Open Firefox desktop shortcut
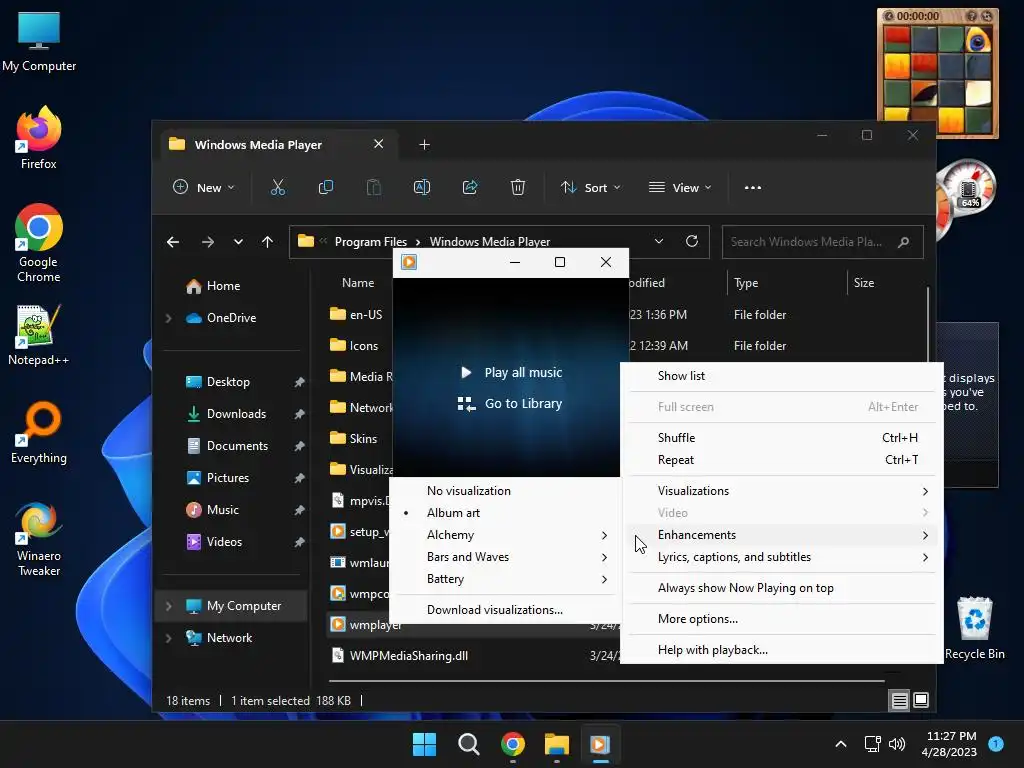 pyautogui.click(x=39, y=137)
